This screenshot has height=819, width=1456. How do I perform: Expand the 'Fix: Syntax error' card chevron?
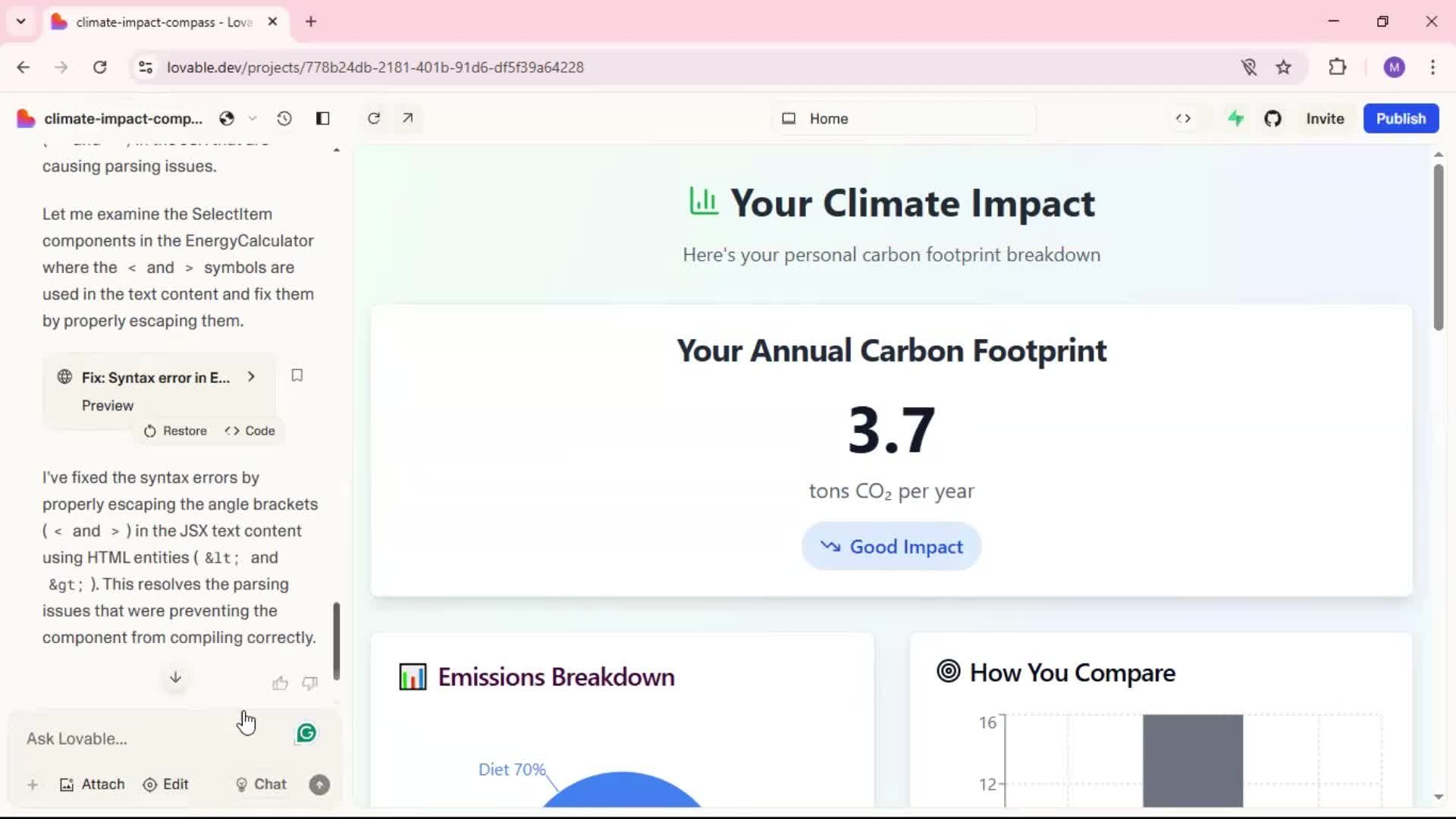pos(251,377)
